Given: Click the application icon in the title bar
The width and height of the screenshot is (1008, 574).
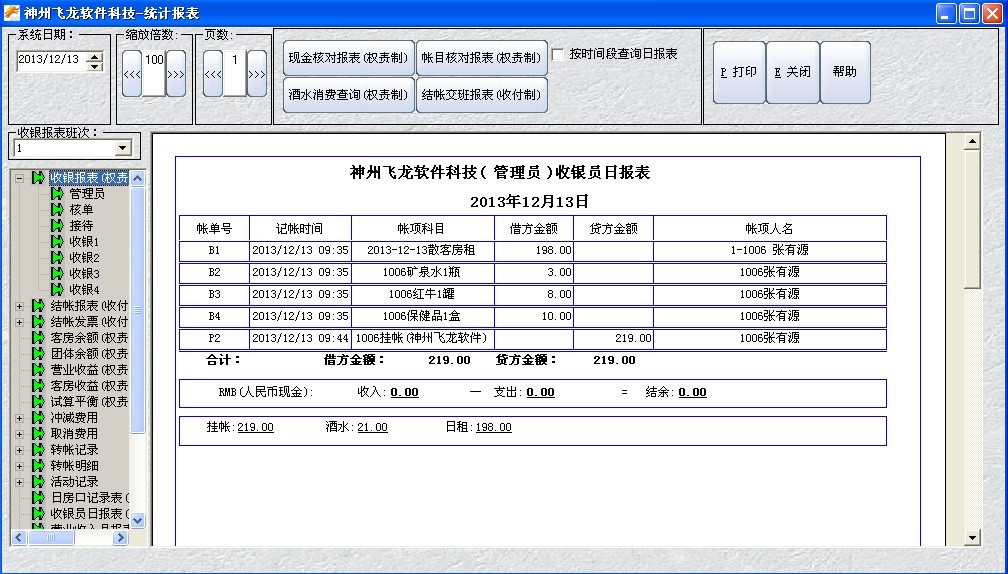Looking at the screenshot, I should tap(12, 12).
